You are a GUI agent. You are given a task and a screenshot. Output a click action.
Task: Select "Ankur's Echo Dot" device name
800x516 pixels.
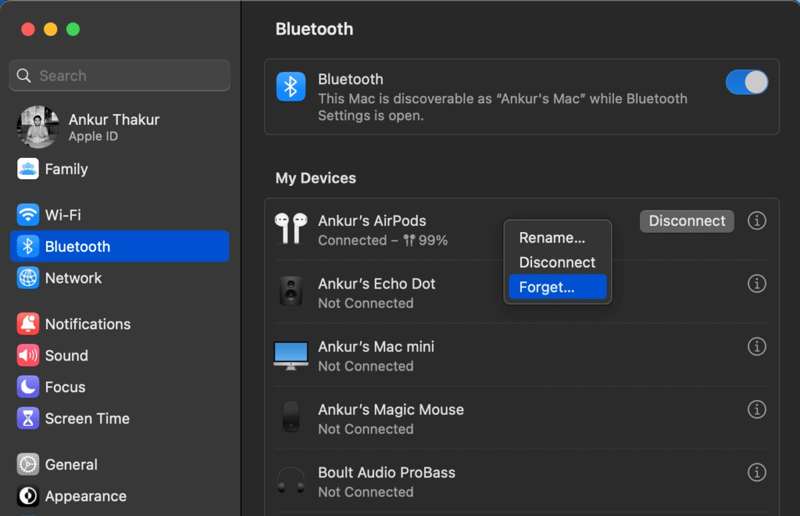point(377,283)
